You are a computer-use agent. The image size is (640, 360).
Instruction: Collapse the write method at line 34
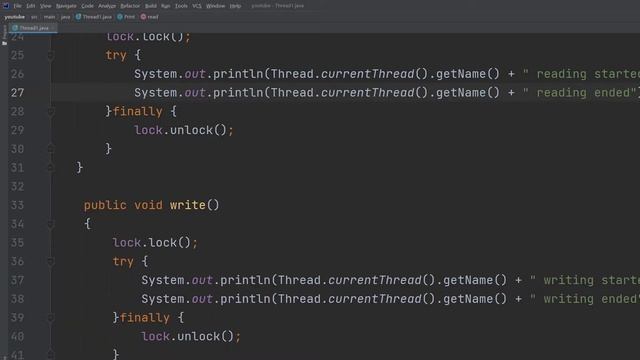pos(51,224)
